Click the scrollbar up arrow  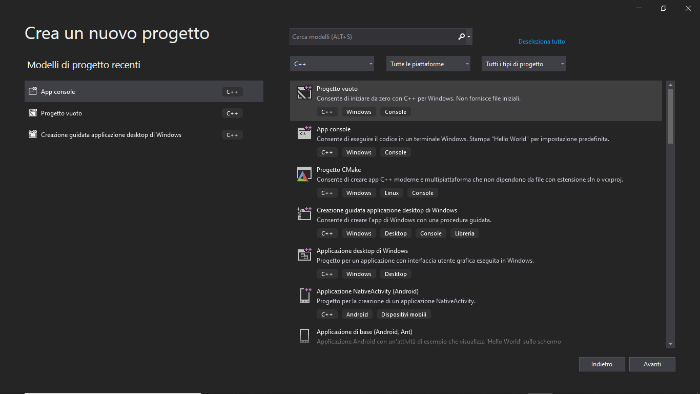[670, 85]
